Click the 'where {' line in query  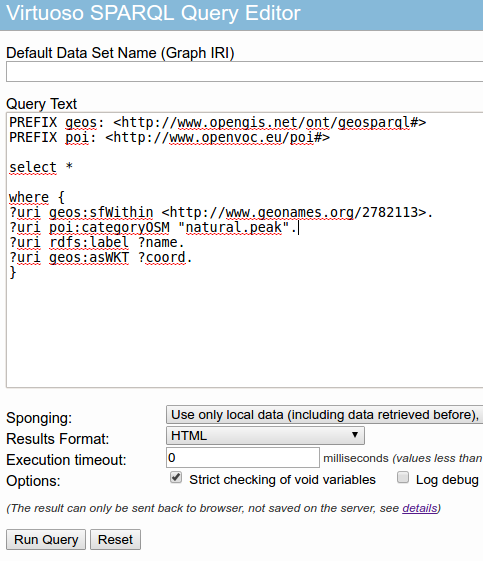(37, 197)
